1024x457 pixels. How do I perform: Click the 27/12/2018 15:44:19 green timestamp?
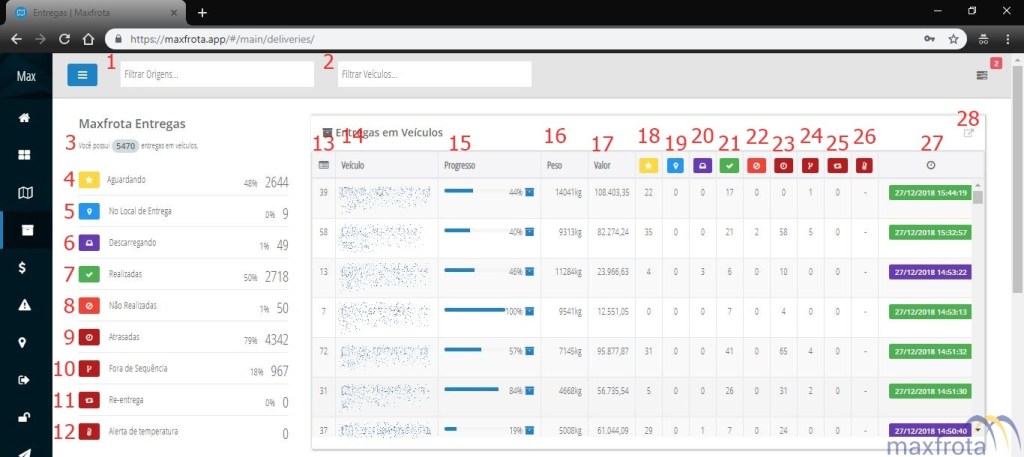coord(929,191)
